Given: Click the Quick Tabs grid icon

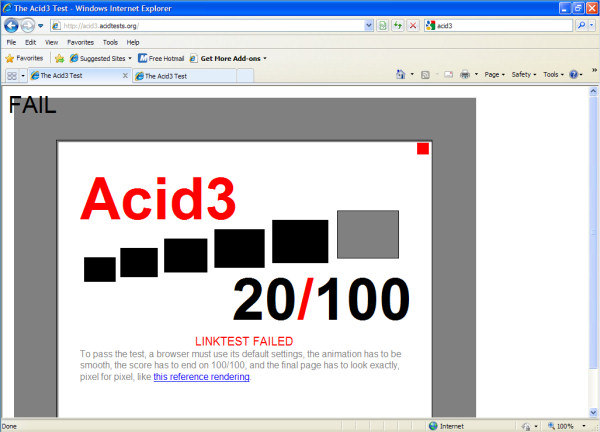Looking at the screenshot, I should (12, 76).
